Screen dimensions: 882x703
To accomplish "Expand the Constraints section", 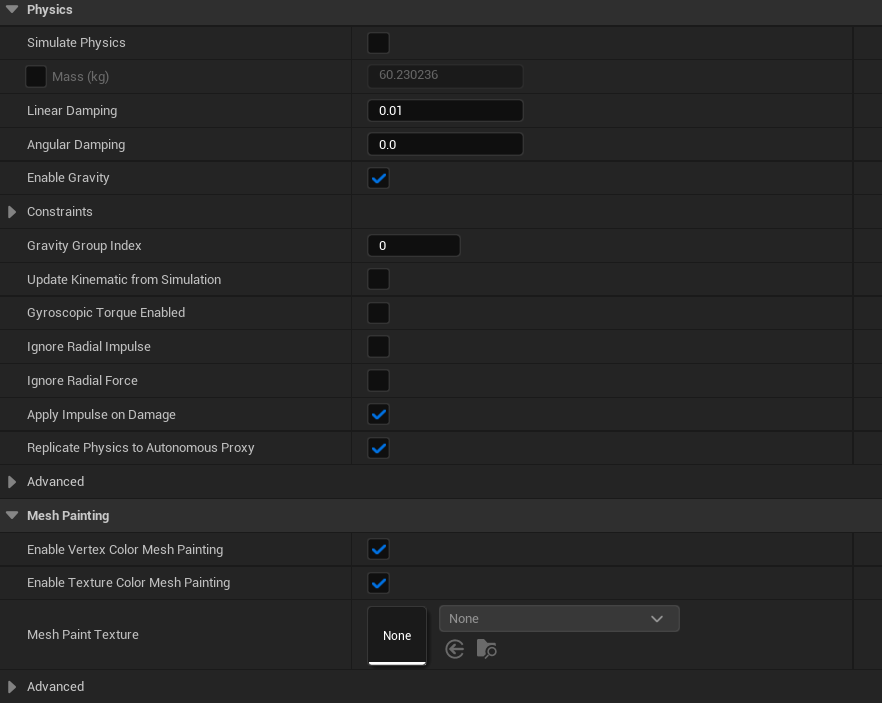I will pos(11,211).
